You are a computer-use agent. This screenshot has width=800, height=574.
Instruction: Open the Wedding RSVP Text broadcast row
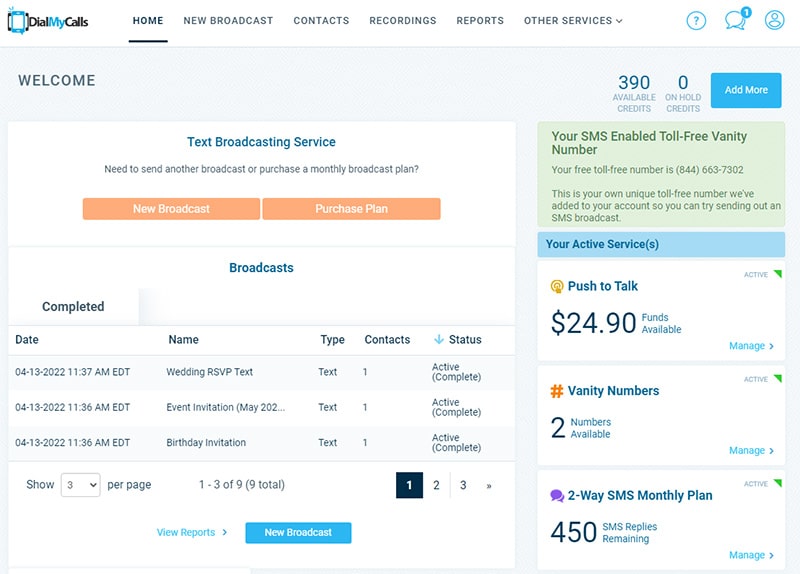pos(210,372)
